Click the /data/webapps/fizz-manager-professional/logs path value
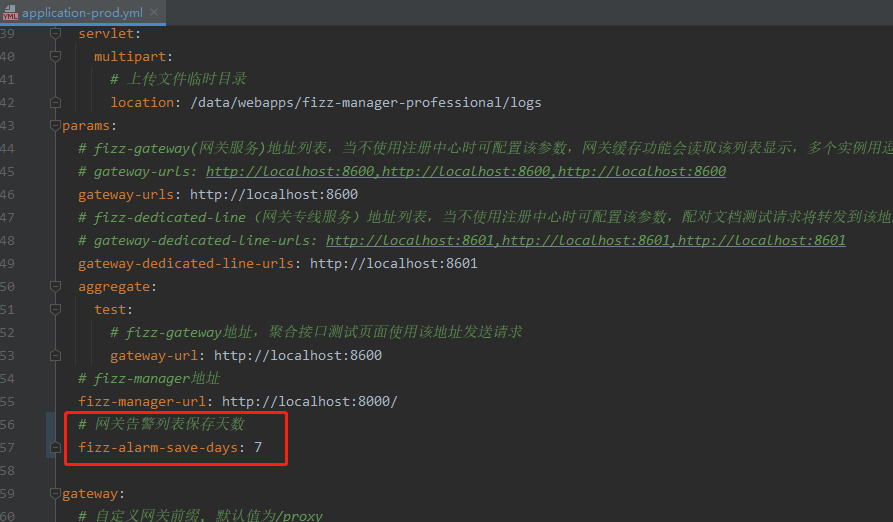 [x=366, y=102]
